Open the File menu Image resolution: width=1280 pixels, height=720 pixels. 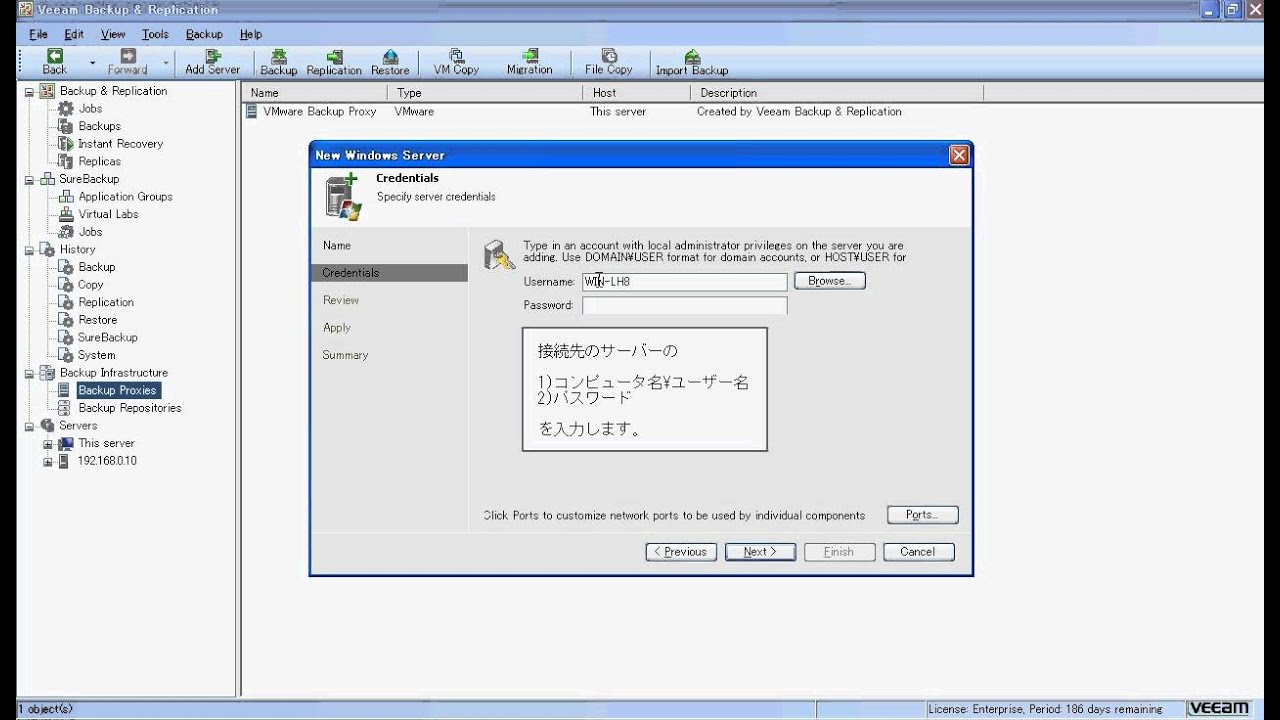[38, 34]
